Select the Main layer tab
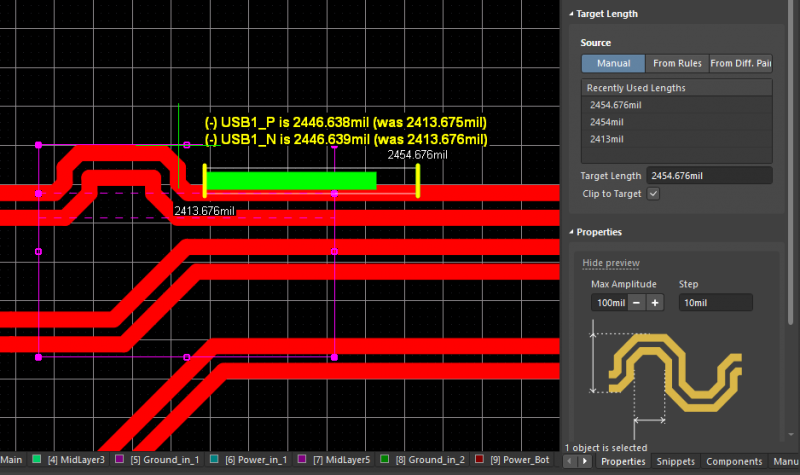Screen dimensions: 800x475 (11, 460)
